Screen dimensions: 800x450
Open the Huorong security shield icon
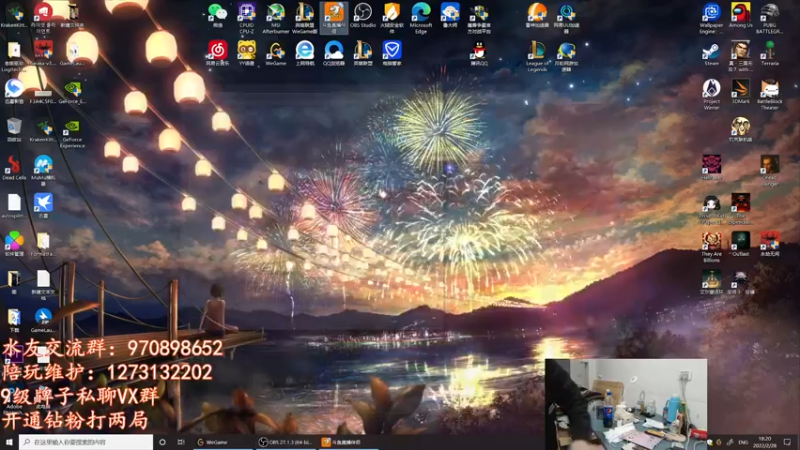coord(392,18)
